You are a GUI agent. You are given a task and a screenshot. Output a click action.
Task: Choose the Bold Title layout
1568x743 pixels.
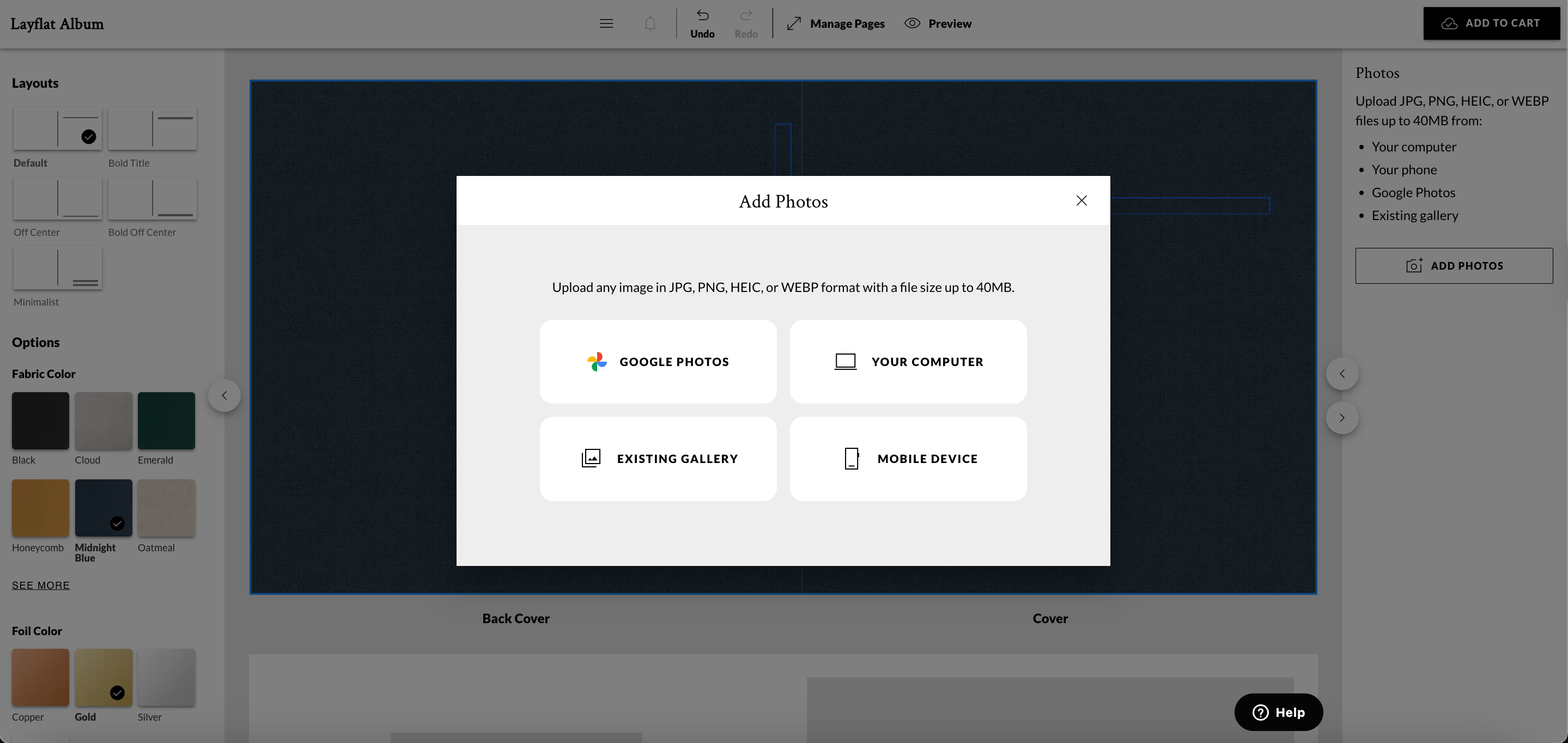[x=152, y=129]
